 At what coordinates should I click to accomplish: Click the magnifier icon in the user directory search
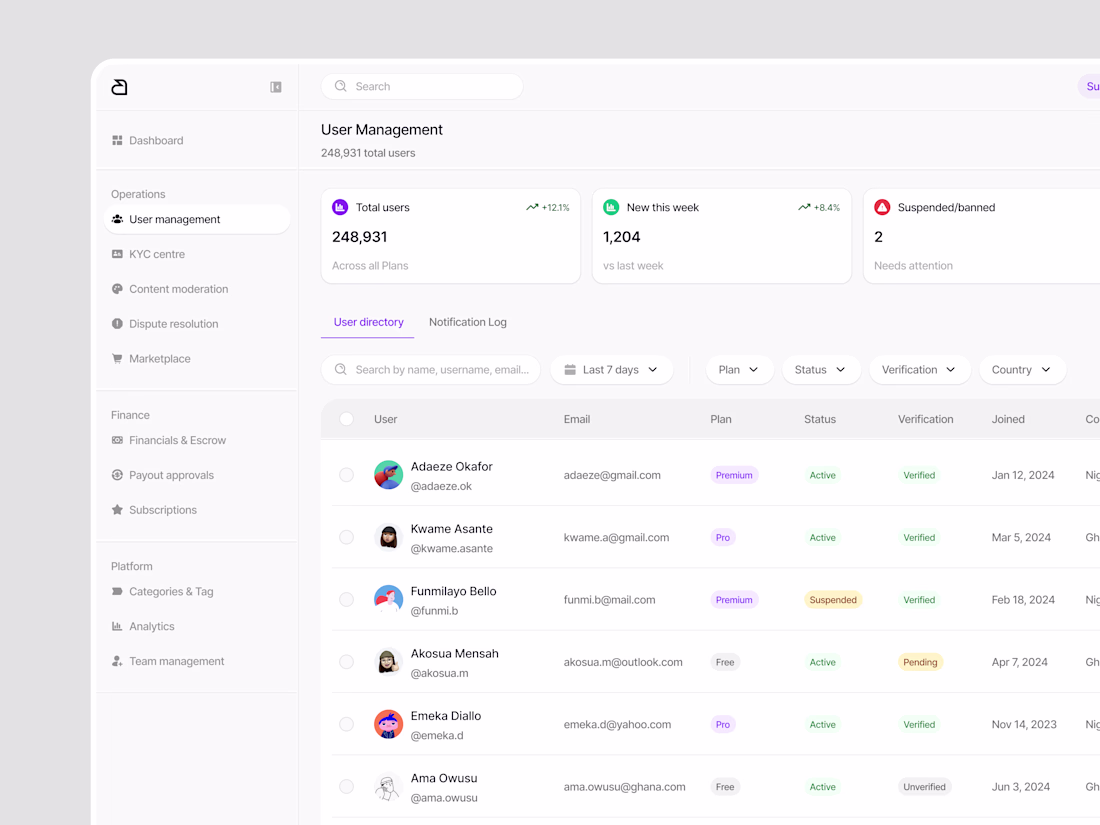tap(341, 370)
